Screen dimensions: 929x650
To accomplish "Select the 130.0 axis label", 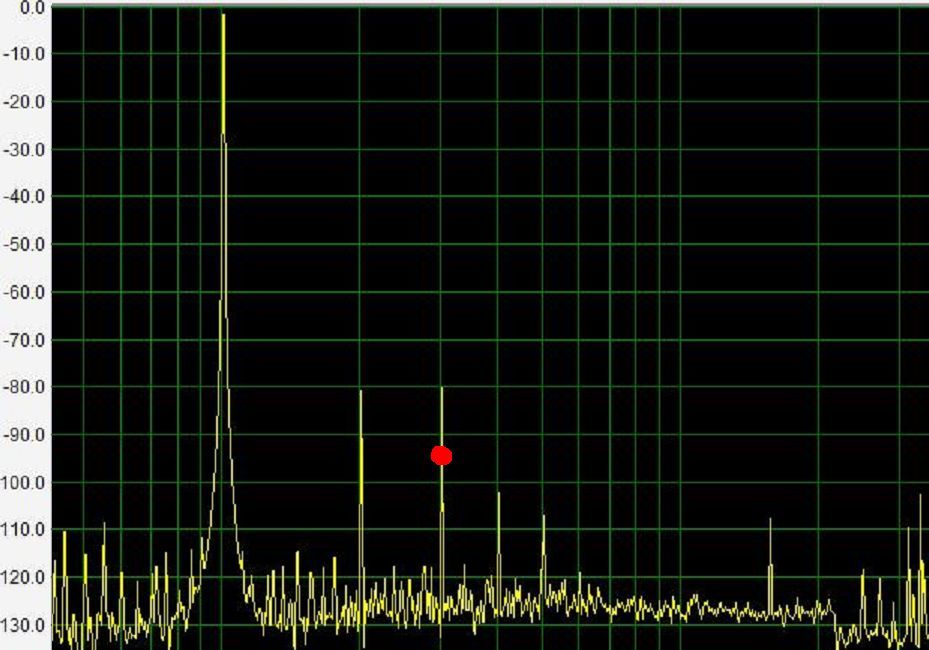I will pyautogui.click(x=23, y=625).
